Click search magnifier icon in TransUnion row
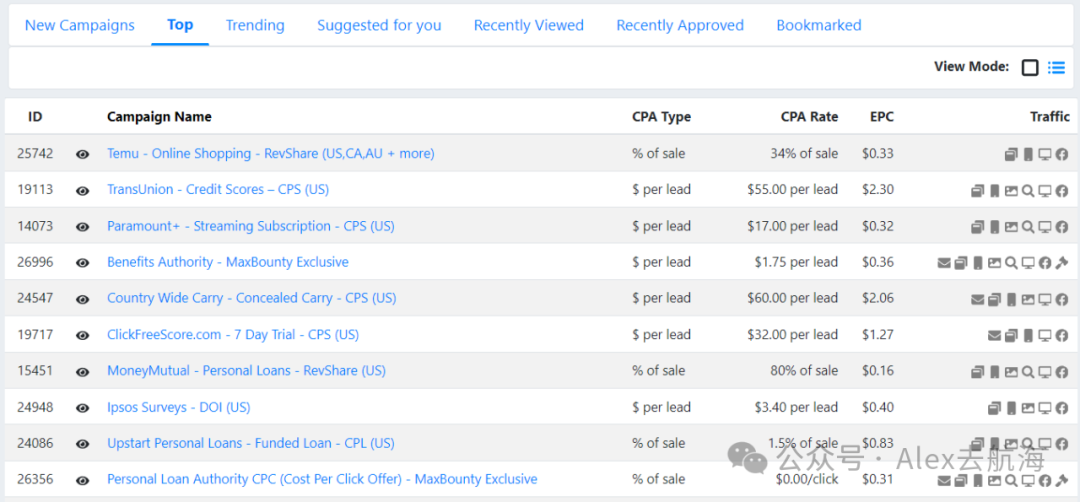1080x502 pixels. click(1028, 191)
